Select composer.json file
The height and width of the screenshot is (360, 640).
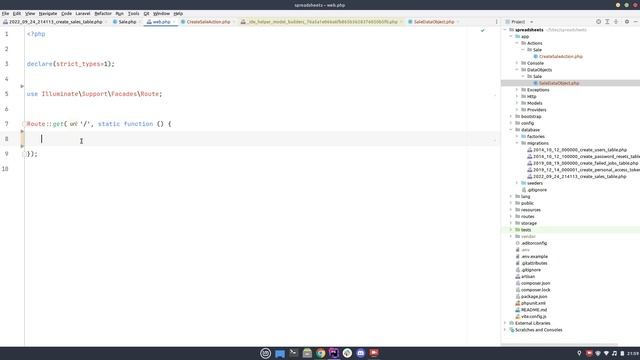(x=536, y=283)
